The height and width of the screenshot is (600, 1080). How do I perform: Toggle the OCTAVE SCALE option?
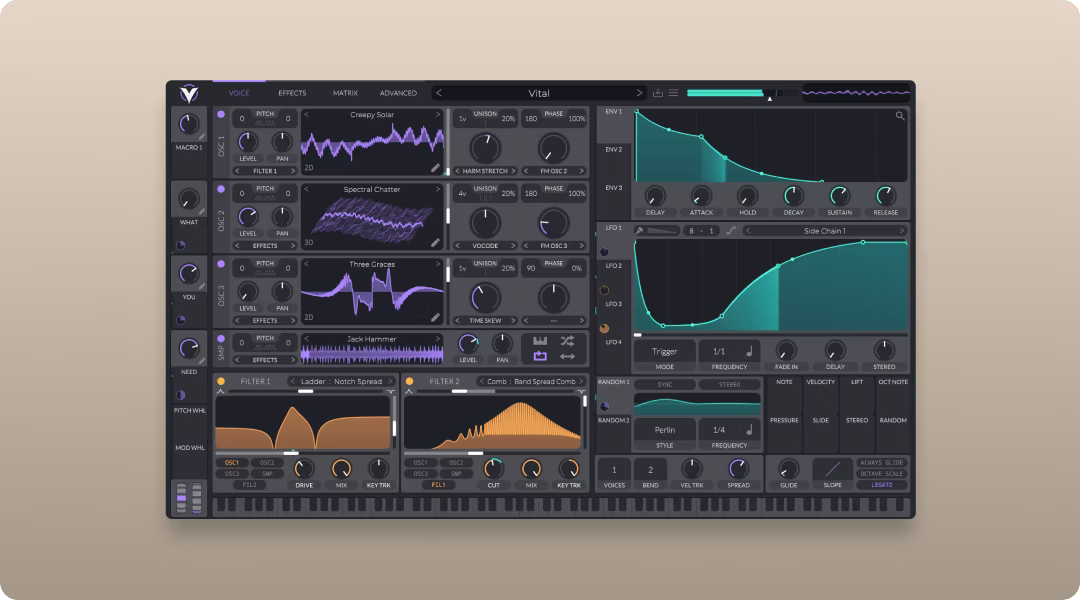(882, 474)
